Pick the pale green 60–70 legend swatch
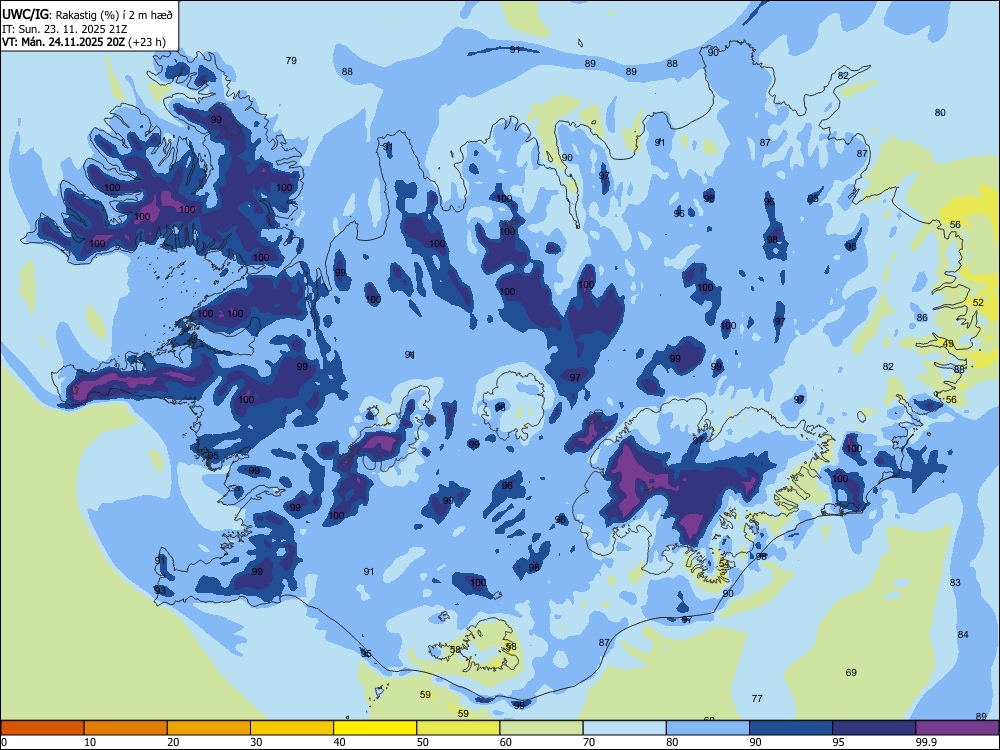The height and width of the screenshot is (750, 1000). 541,728
